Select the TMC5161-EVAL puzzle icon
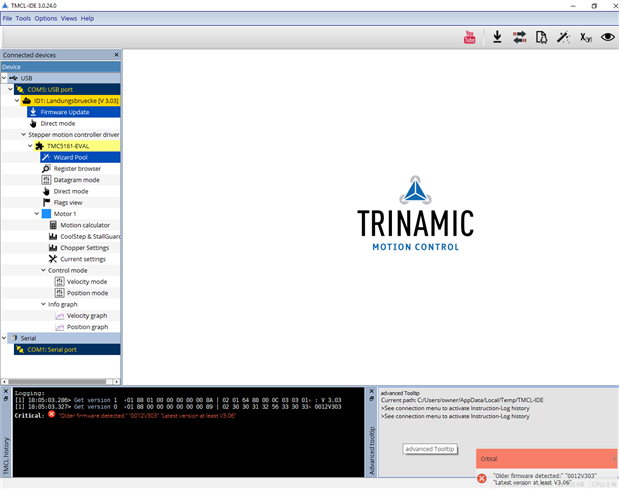Image resolution: width=619 pixels, height=489 pixels. tap(39, 146)
